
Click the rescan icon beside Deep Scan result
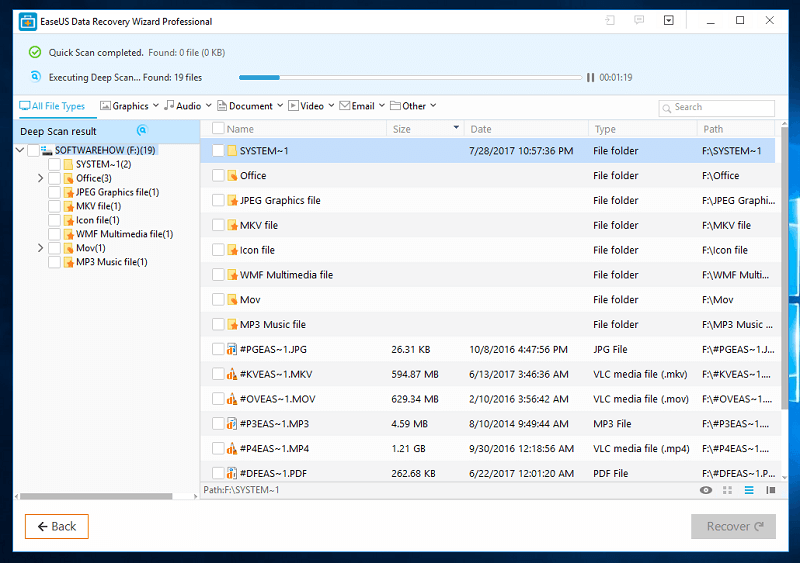(142, 131)
